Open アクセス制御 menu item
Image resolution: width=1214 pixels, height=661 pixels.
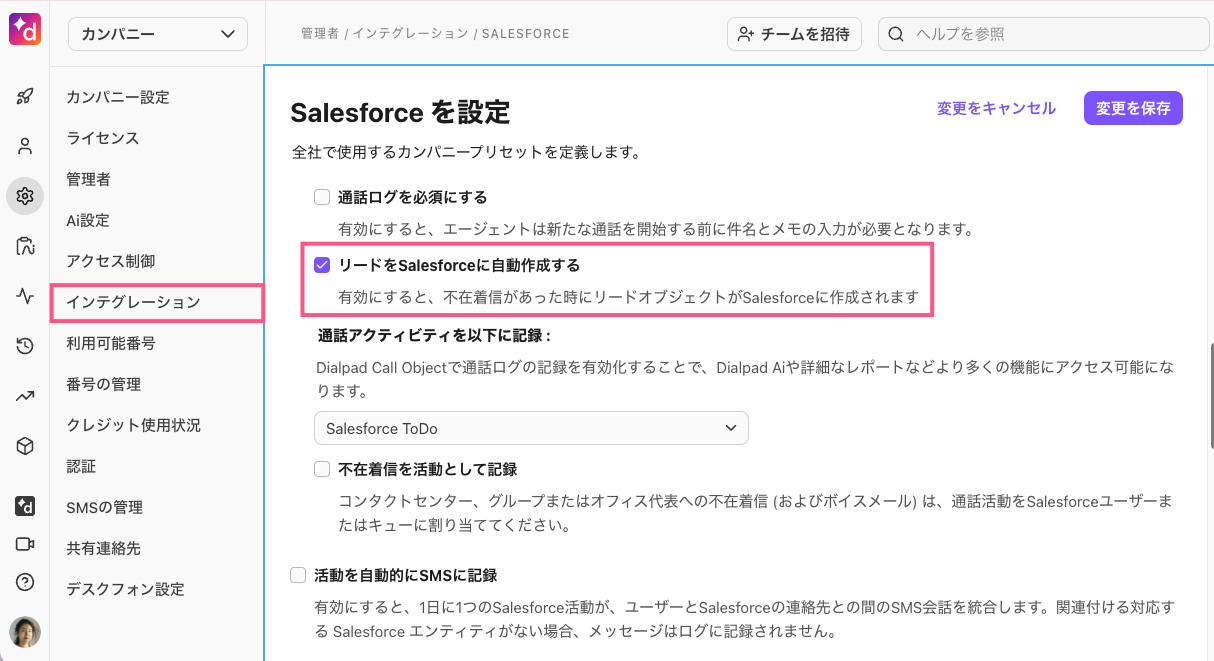(x=112, y=261)
